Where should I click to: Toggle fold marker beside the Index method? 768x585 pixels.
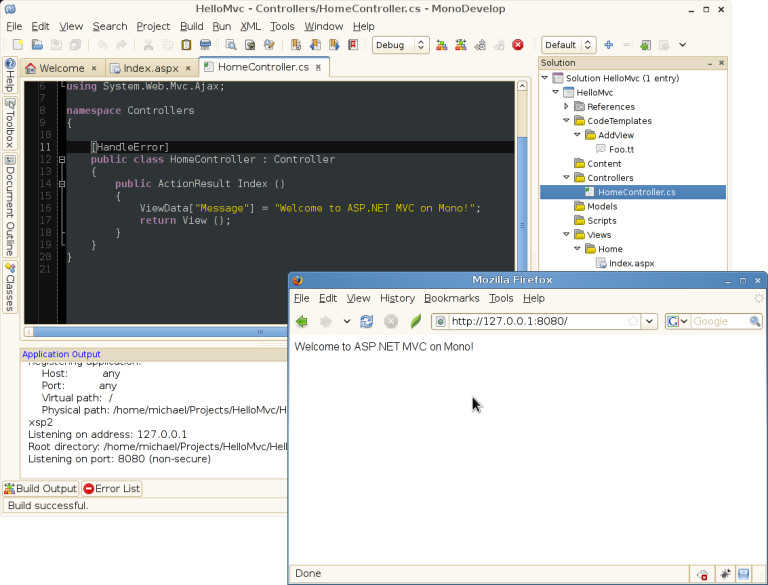pos(61,184)
